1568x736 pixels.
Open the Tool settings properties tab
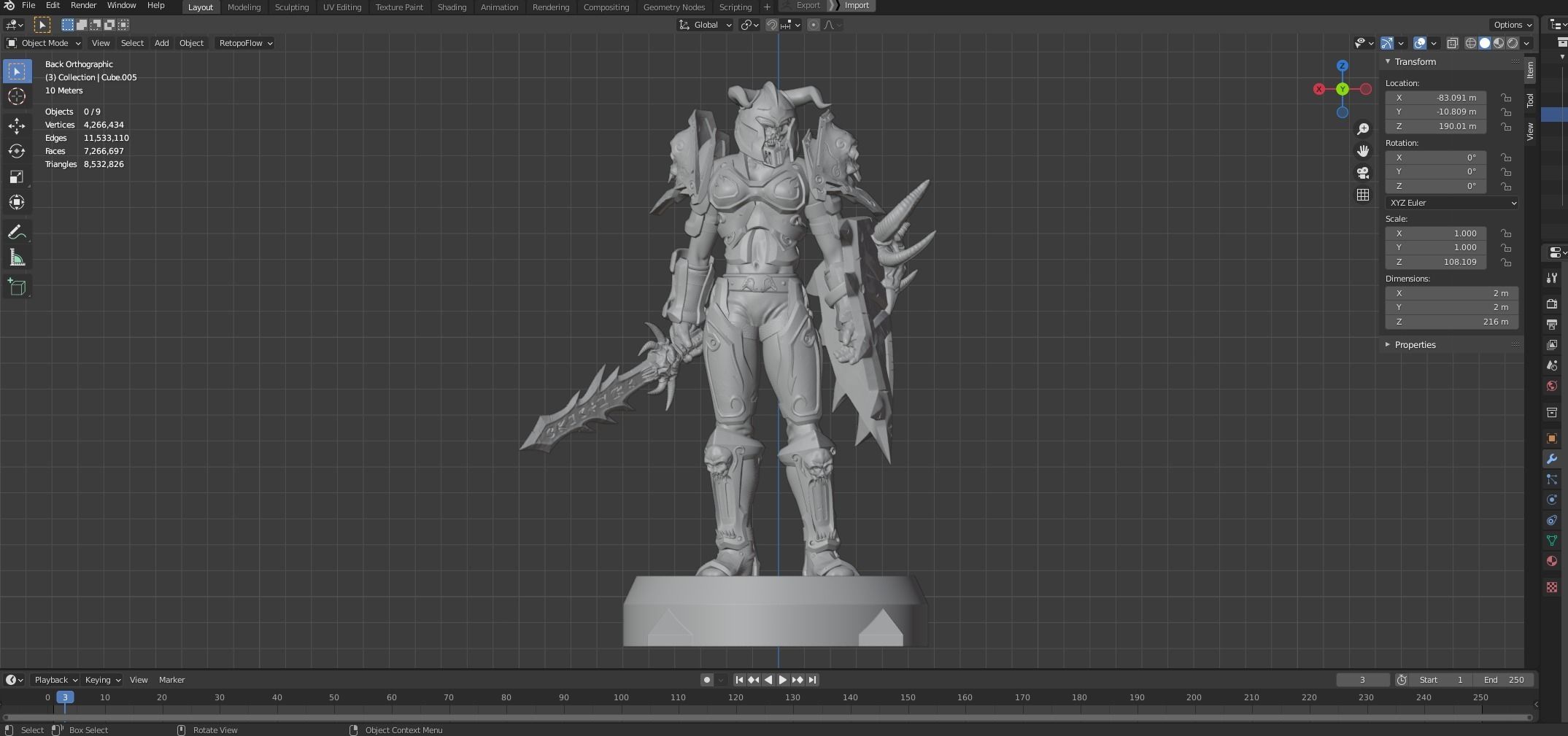pyautogui.click(x=1552, y=278)
